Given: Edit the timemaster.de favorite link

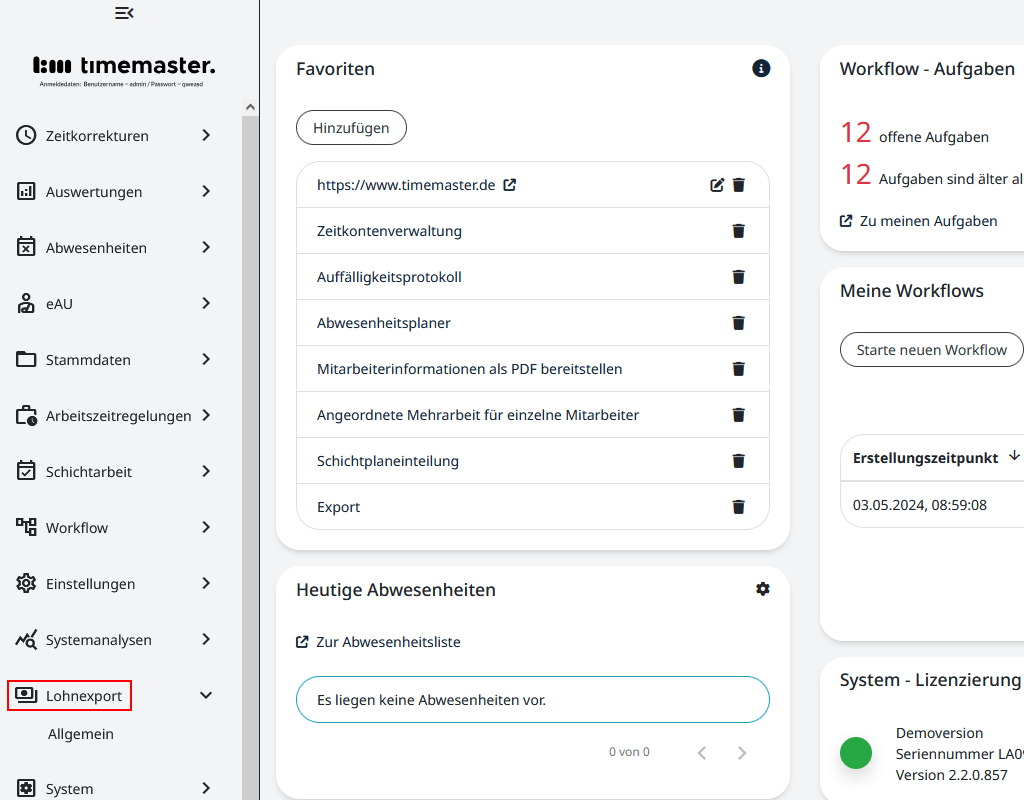Looking at the screenshot, I should (x=717, y=185).
